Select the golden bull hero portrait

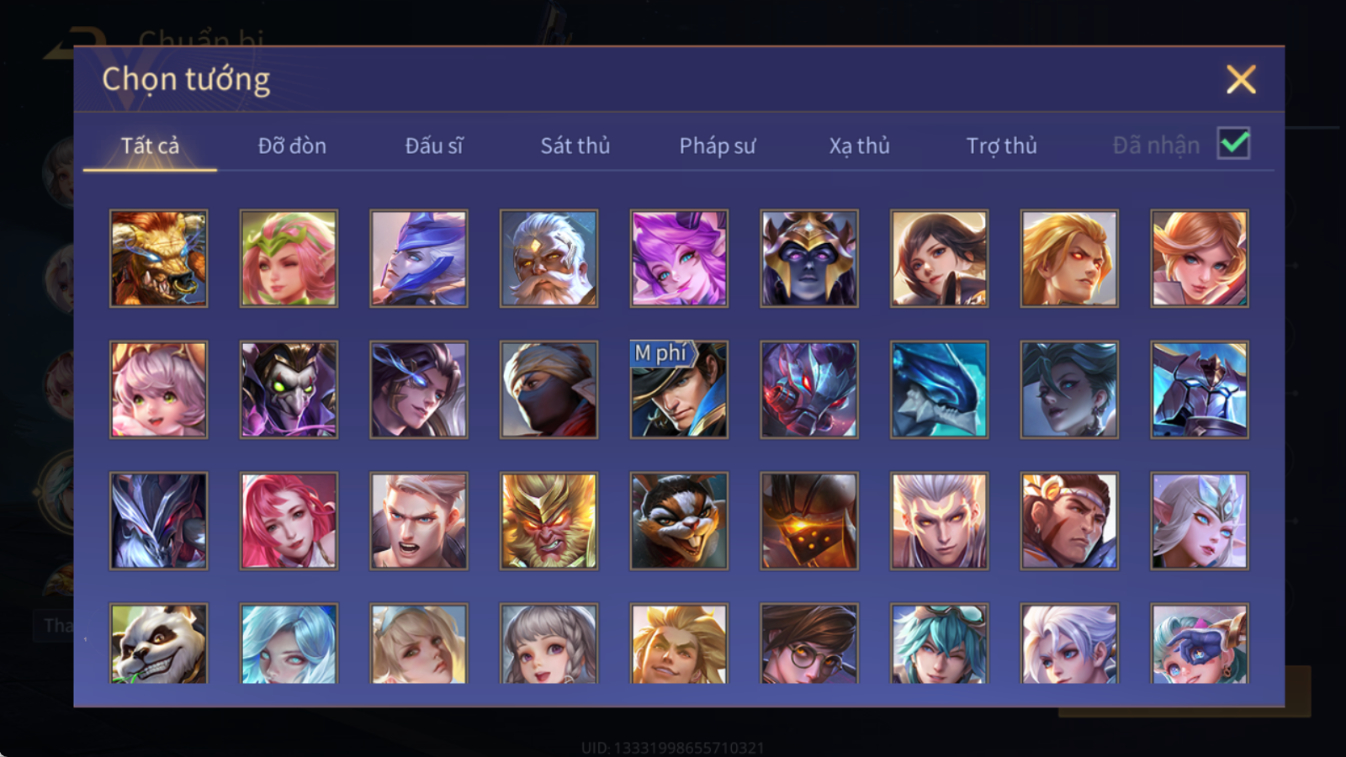159,258
